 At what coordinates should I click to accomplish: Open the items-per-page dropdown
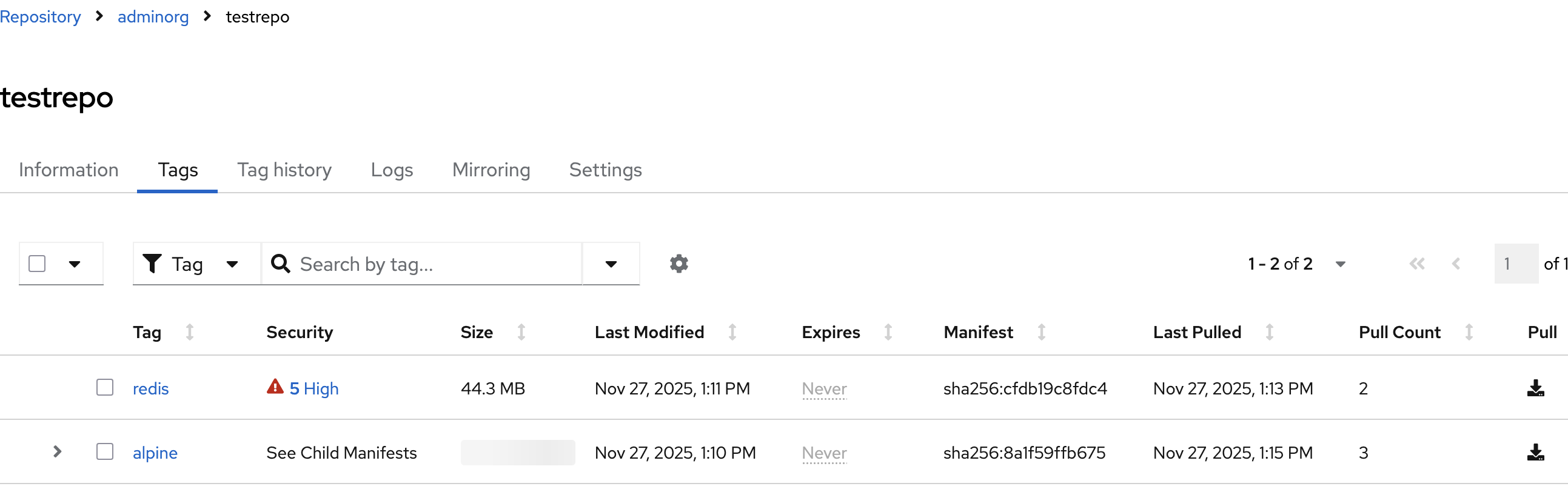(x=1340, y=264)
